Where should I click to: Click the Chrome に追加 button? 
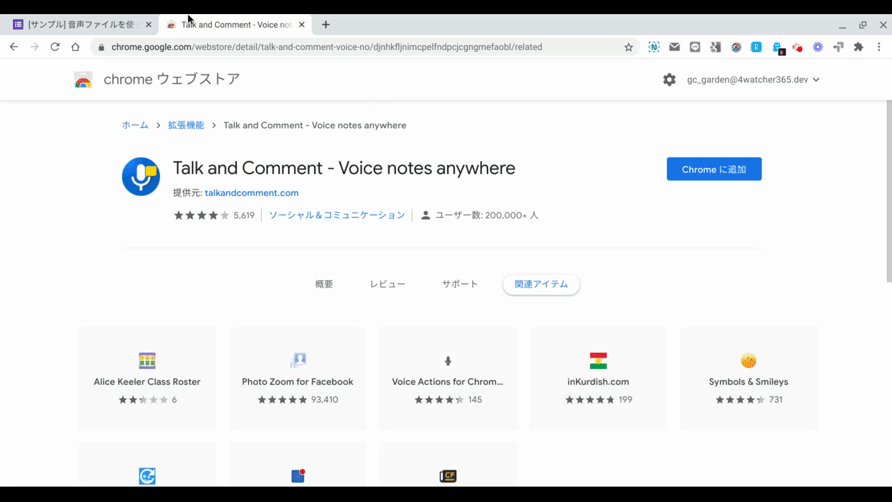714,169
